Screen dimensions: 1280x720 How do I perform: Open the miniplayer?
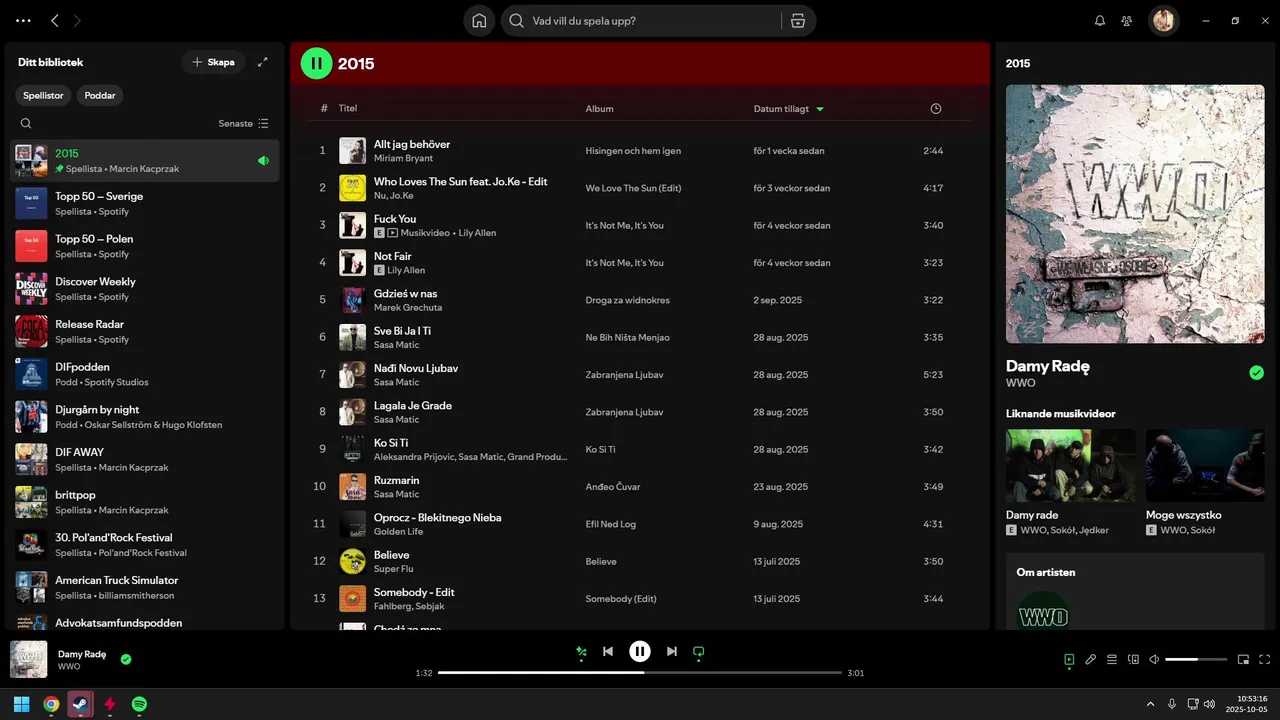1244,660
